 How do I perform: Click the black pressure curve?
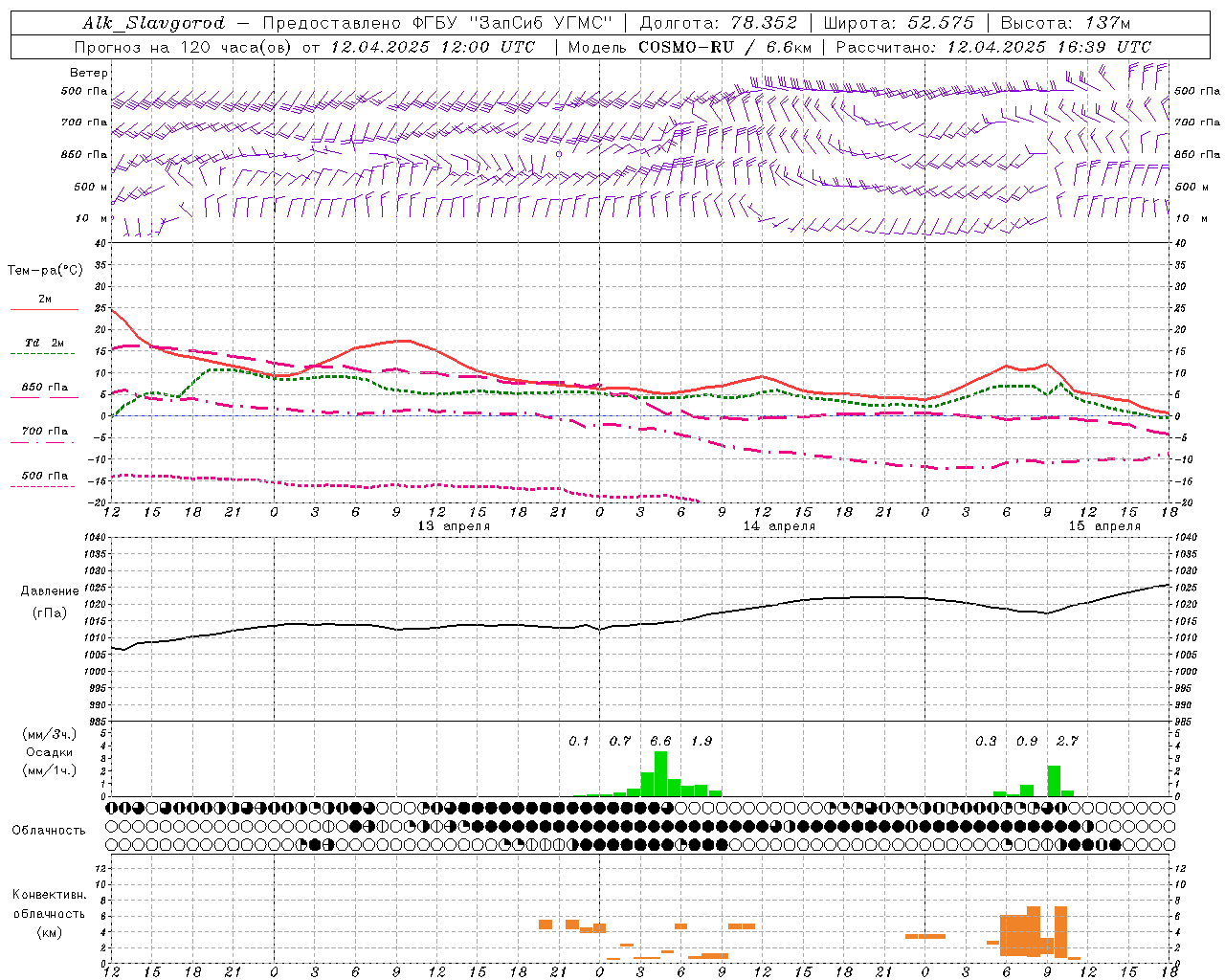[639, 624]
